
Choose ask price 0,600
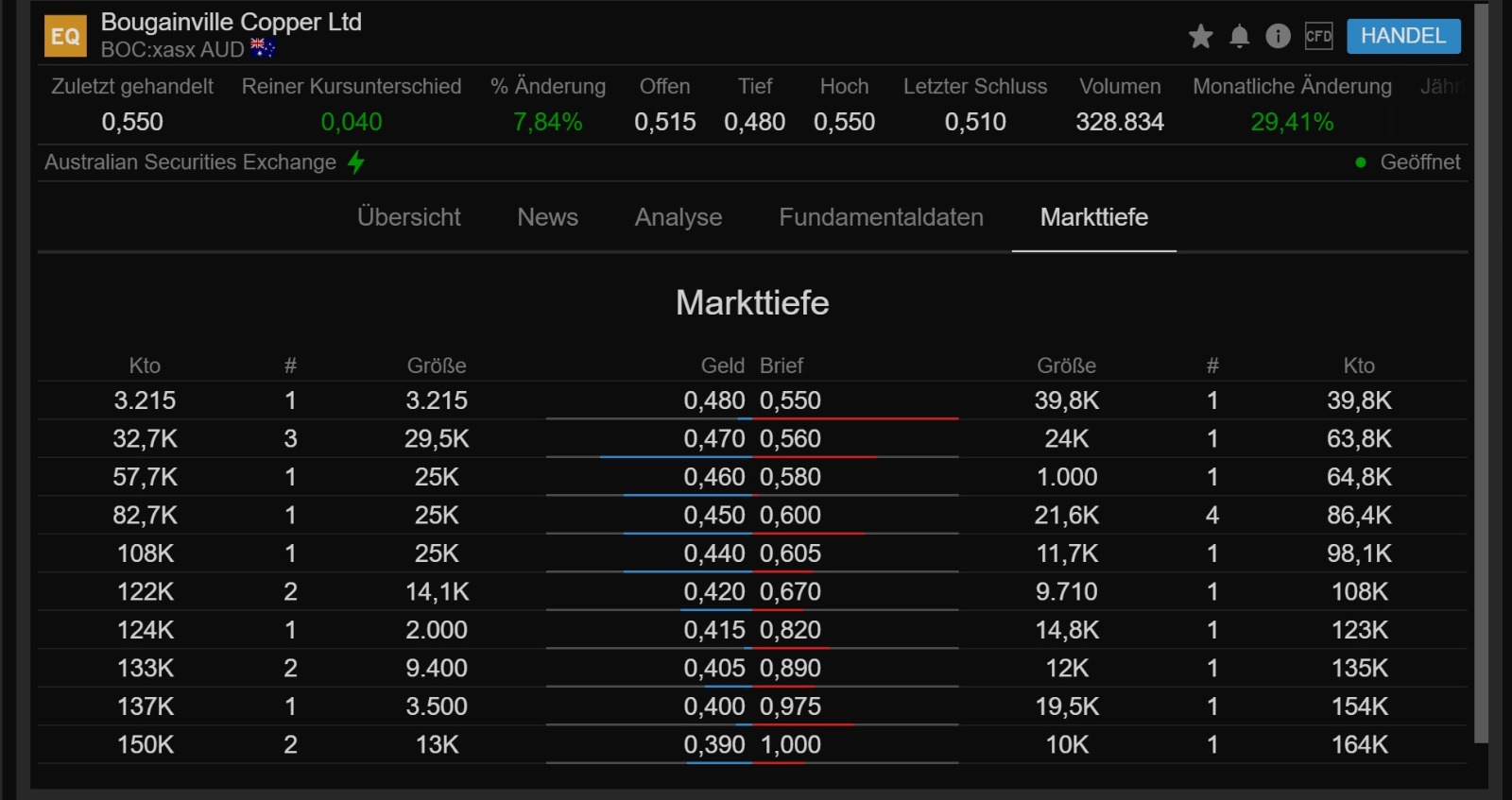791,516
